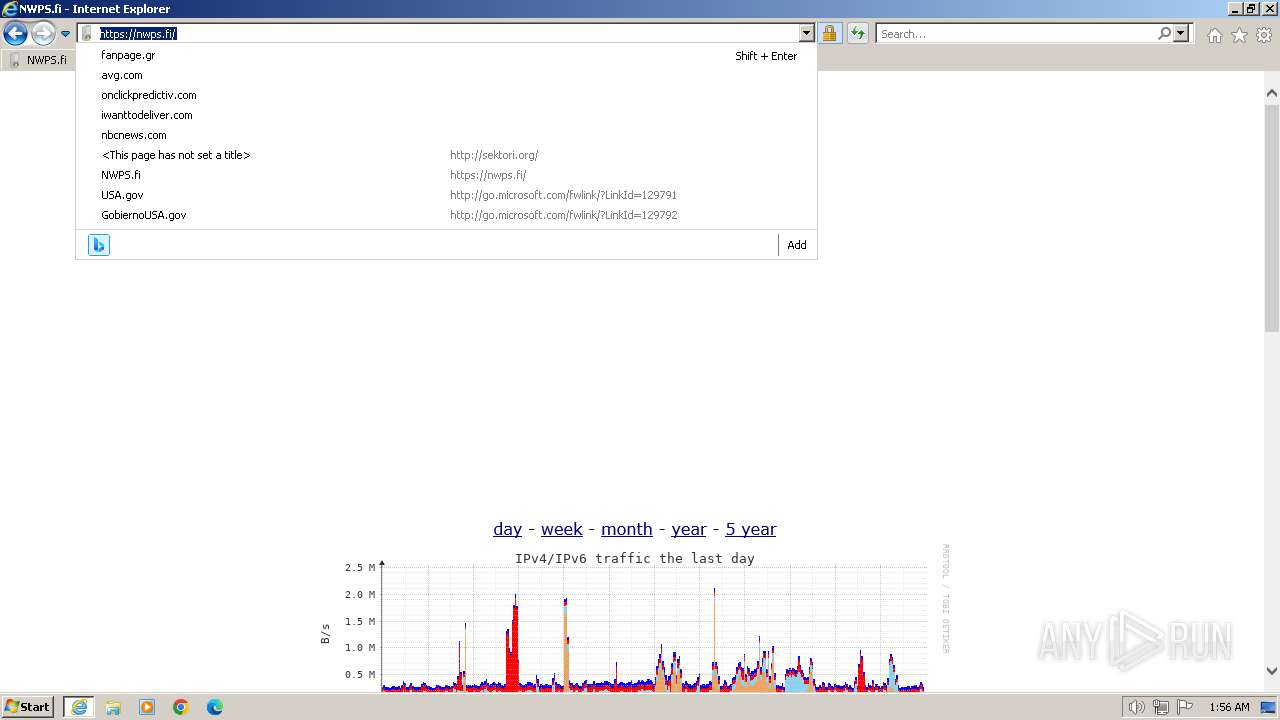
Task: Click the scrollbar down arrow
Action: 1272,671
